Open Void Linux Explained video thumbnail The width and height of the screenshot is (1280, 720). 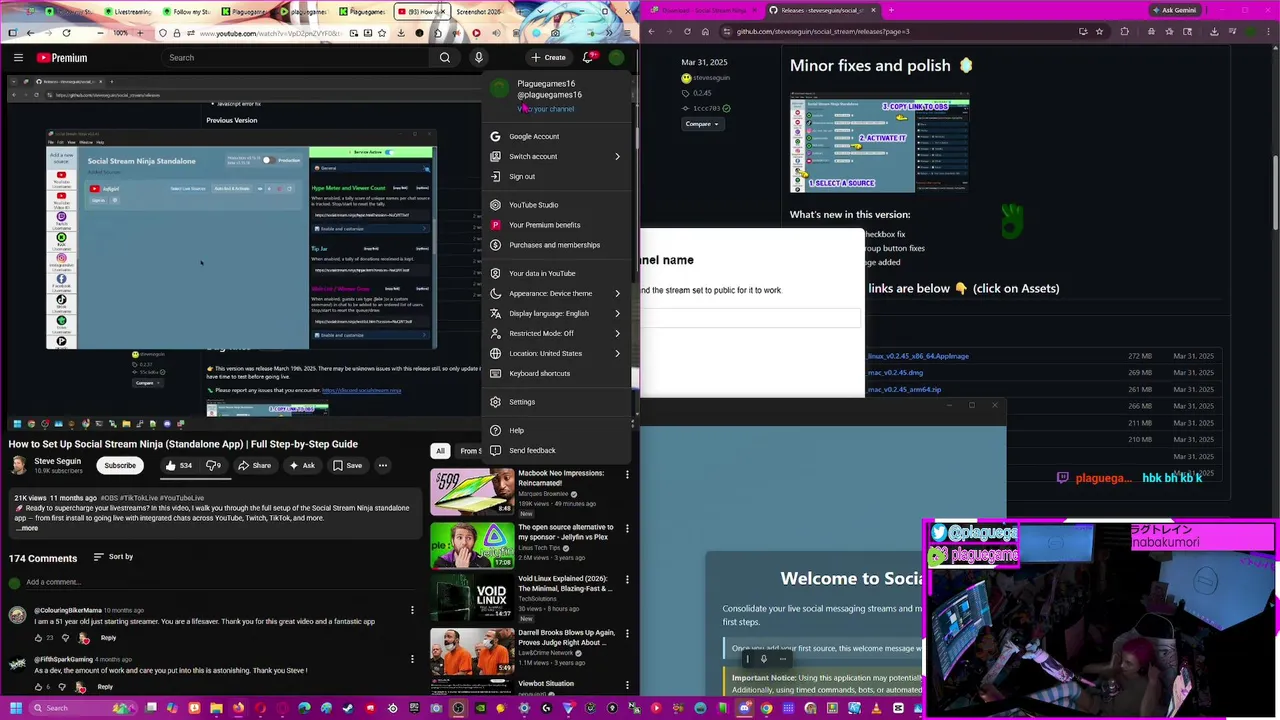472,598
